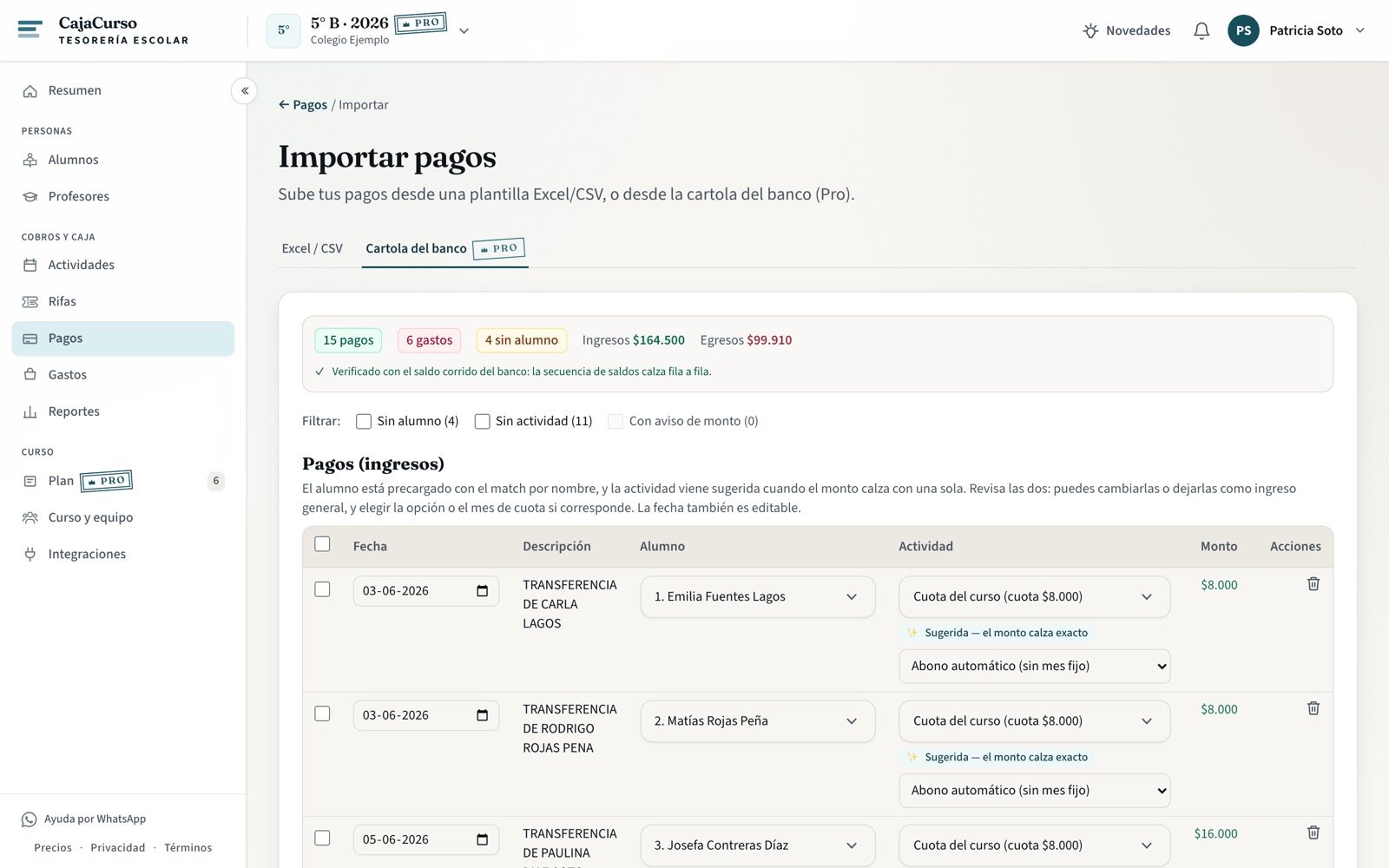Open calendar picker for Rodrigo Rojas row date

(x=483, y=715)
